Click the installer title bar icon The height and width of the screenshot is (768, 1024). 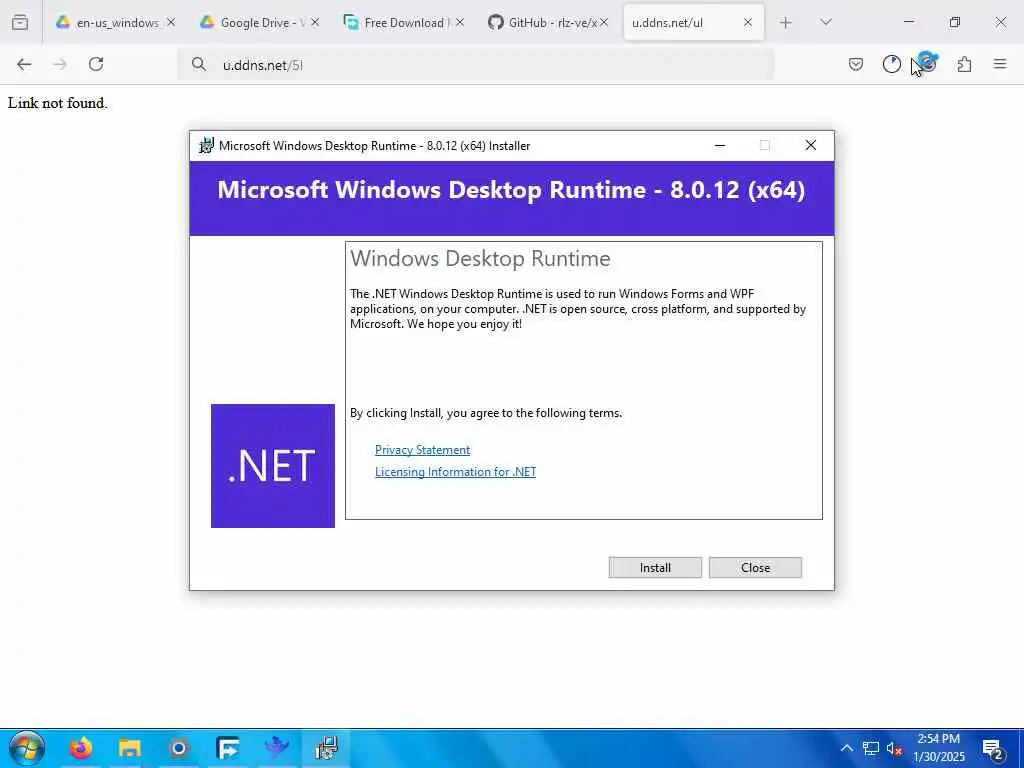click(206, 145)
